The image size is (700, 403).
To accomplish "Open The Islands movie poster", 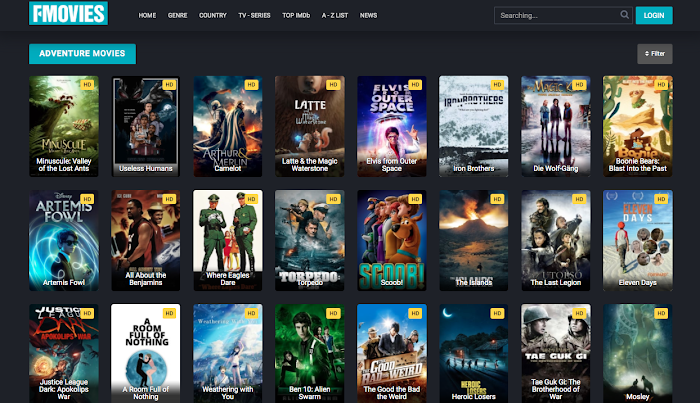I will [x=474, y=241].
